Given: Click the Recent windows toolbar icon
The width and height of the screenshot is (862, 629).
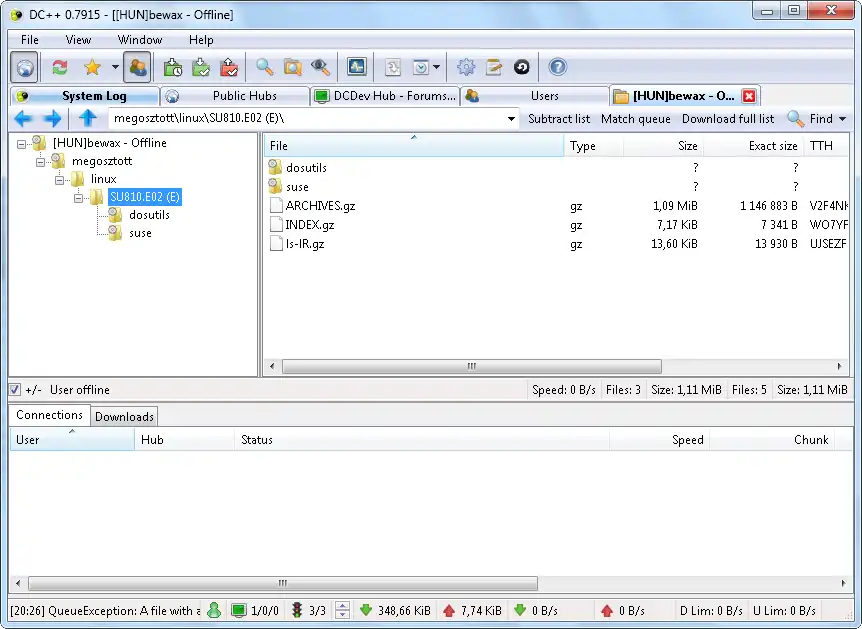Looking at the screenshot, I should click(421, 67).
